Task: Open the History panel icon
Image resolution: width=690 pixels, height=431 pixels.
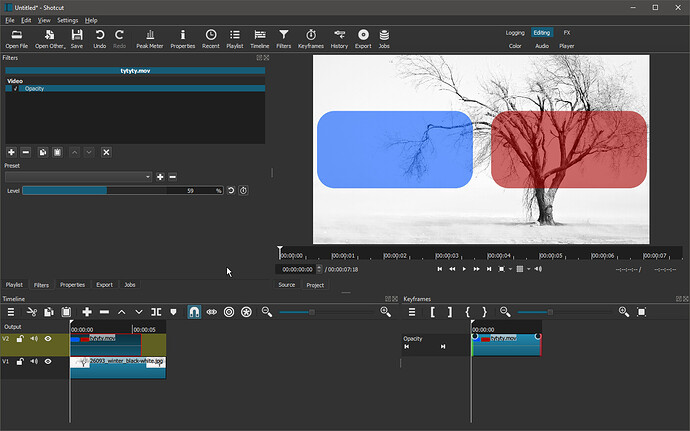Action: pyautogui.click(x=339, y=39)
